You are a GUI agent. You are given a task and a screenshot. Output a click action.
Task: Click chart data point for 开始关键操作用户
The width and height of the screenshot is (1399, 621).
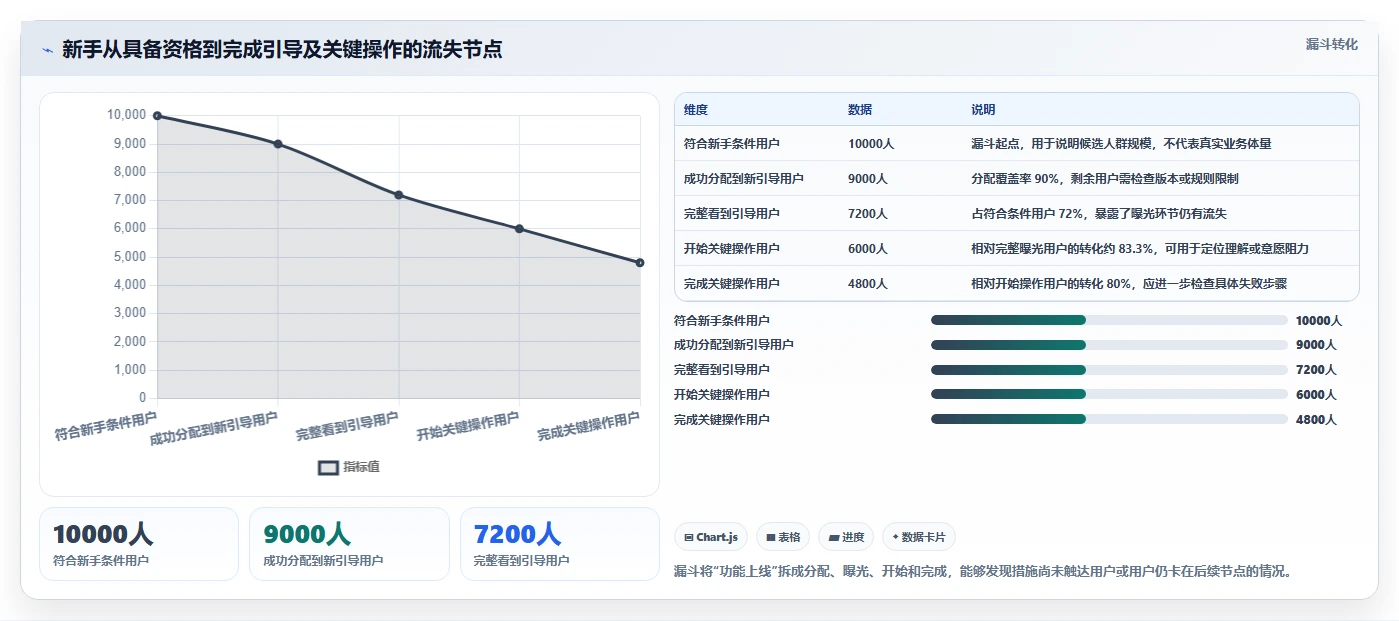tap(519, 229)
